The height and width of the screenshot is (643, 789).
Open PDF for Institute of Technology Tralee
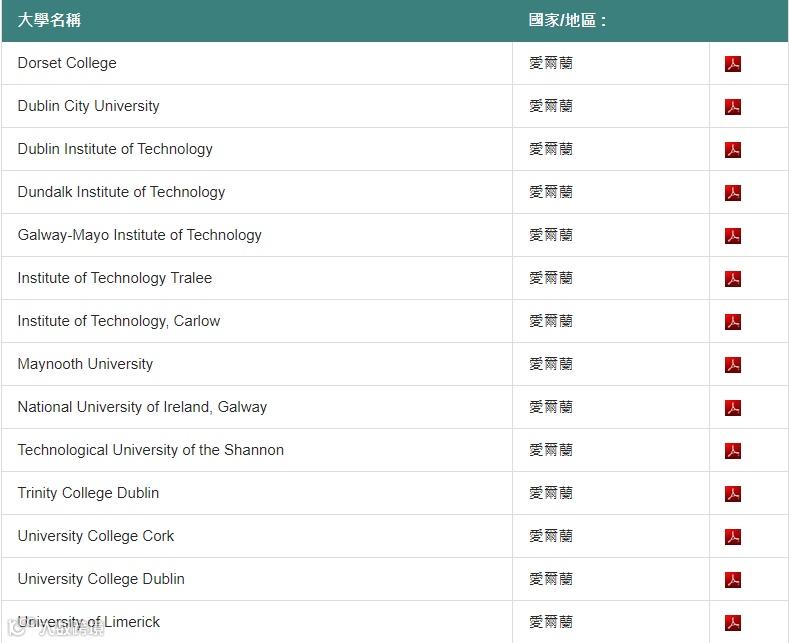(733, 279)
